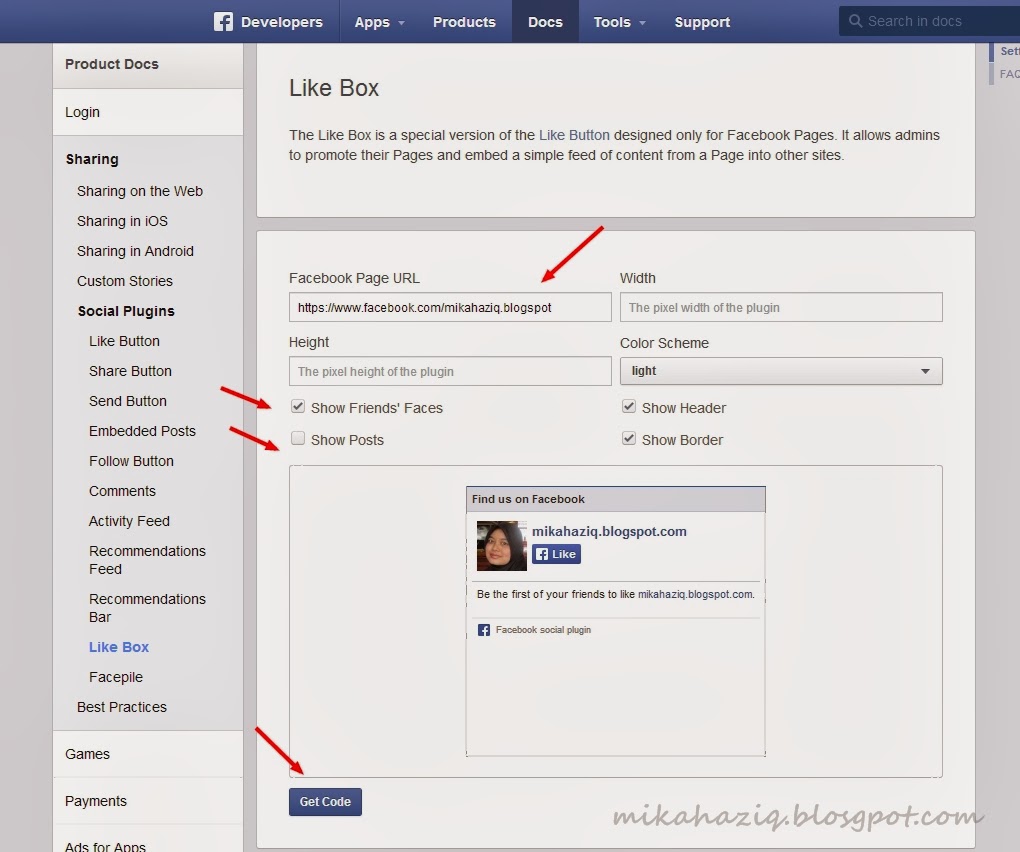
Task: Open Like Button docs page
Action: tap(124, 341)
